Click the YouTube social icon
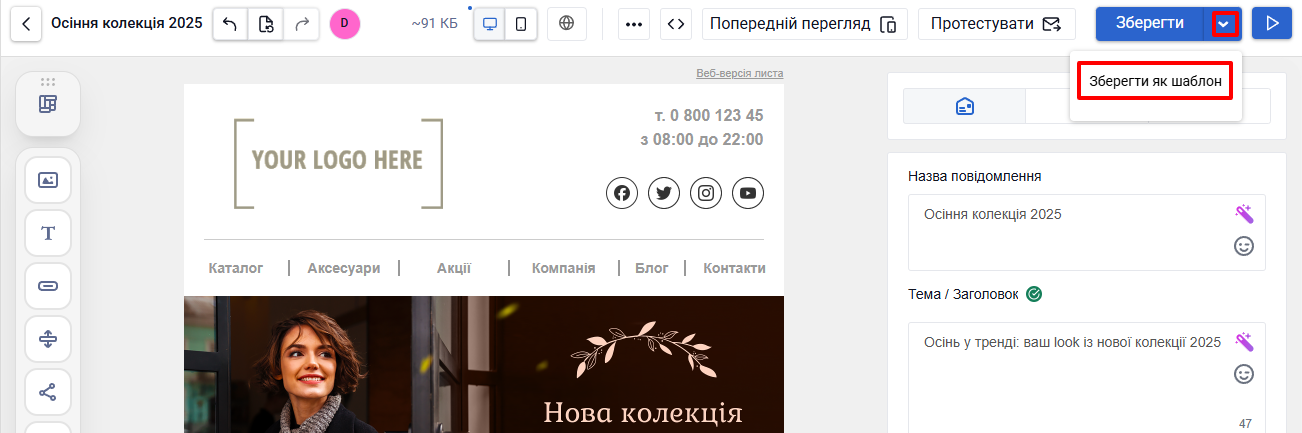 (748, 193)
